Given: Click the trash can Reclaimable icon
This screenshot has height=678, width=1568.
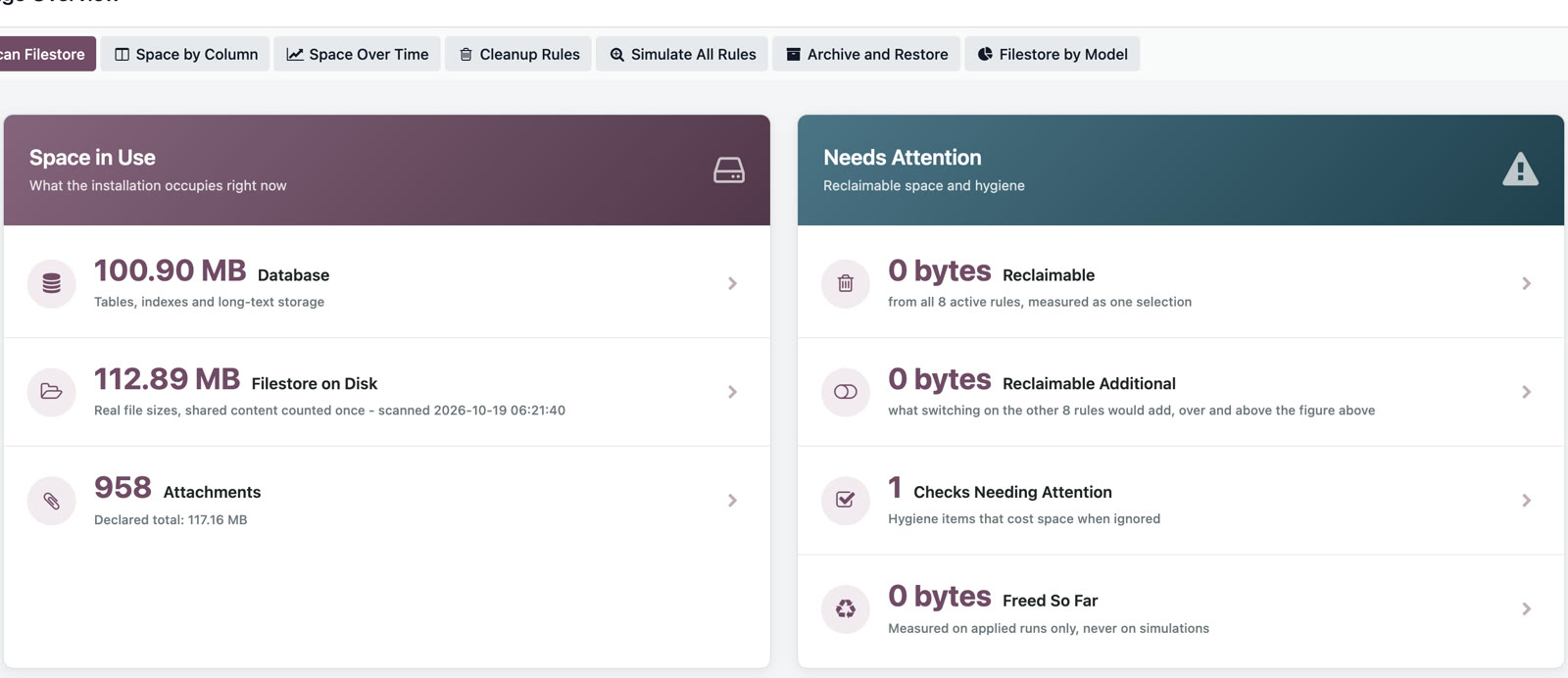Looking at the screenshot, I should coord(846,283).
